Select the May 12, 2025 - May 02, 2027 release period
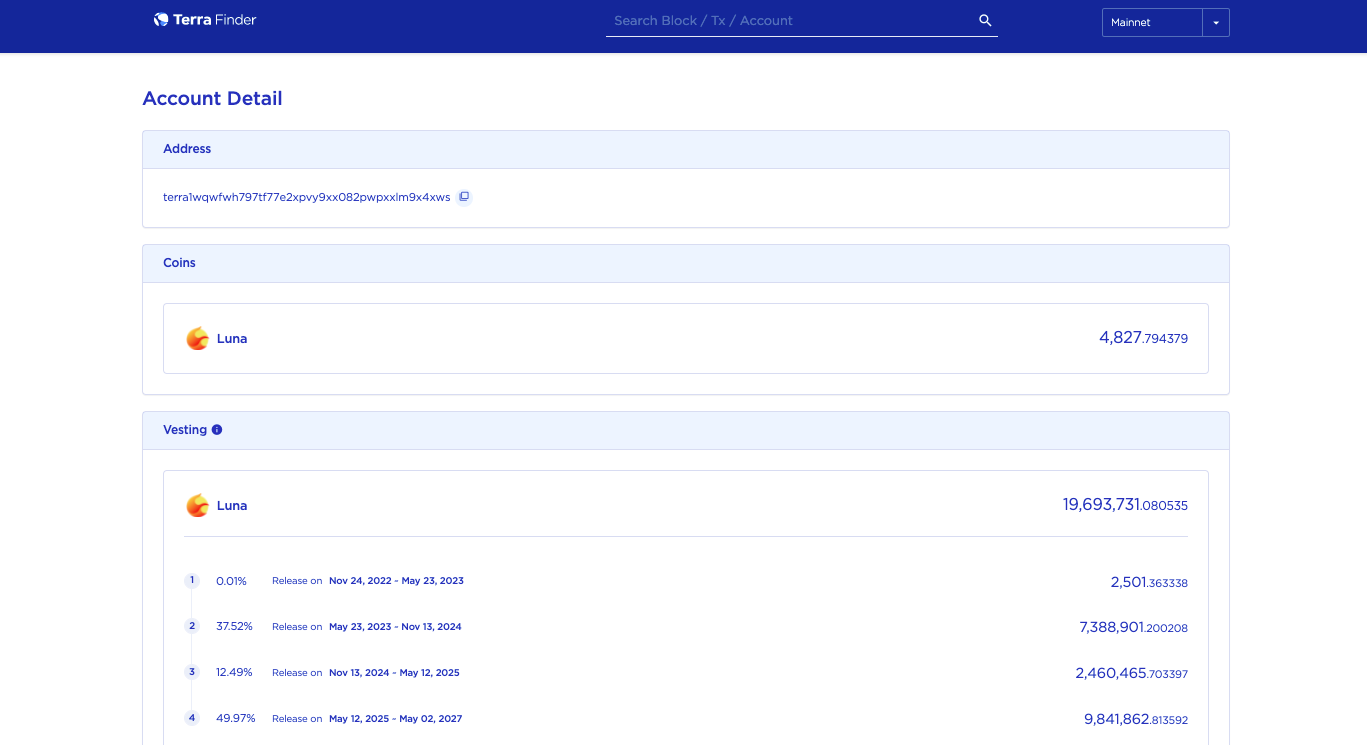This screenshot has height=745, width=1367. [395, 719]
